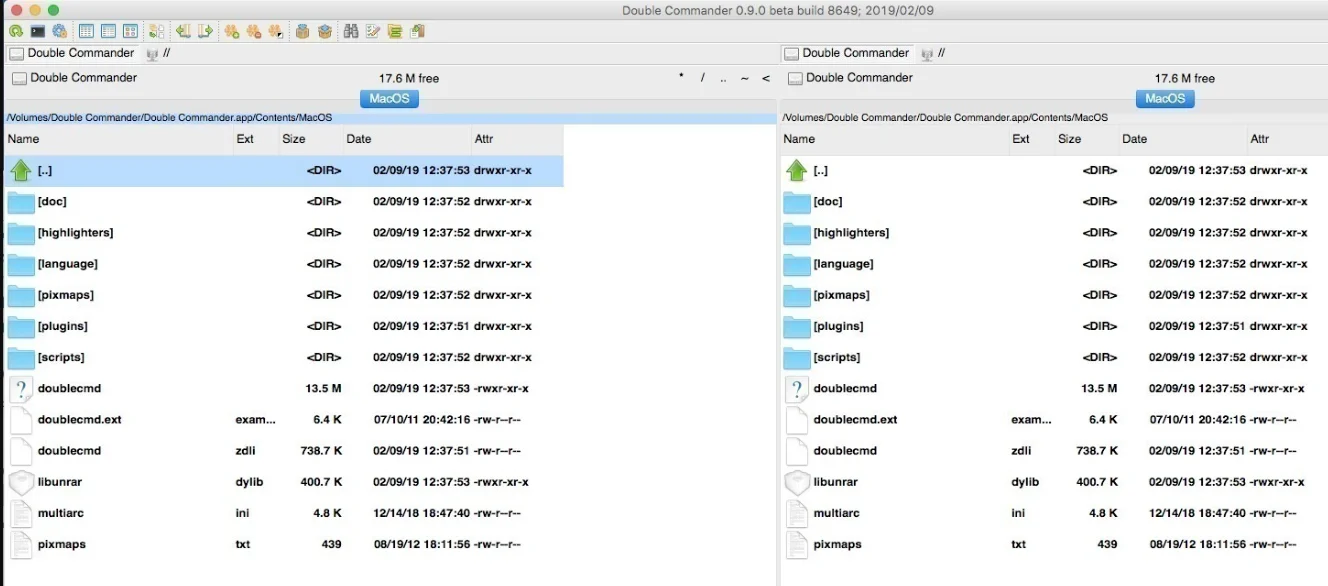Image resolution: width=1328 pixels, height=586 pixels.
Task: Open Options via the gear icon
Action: click(60, 31)
